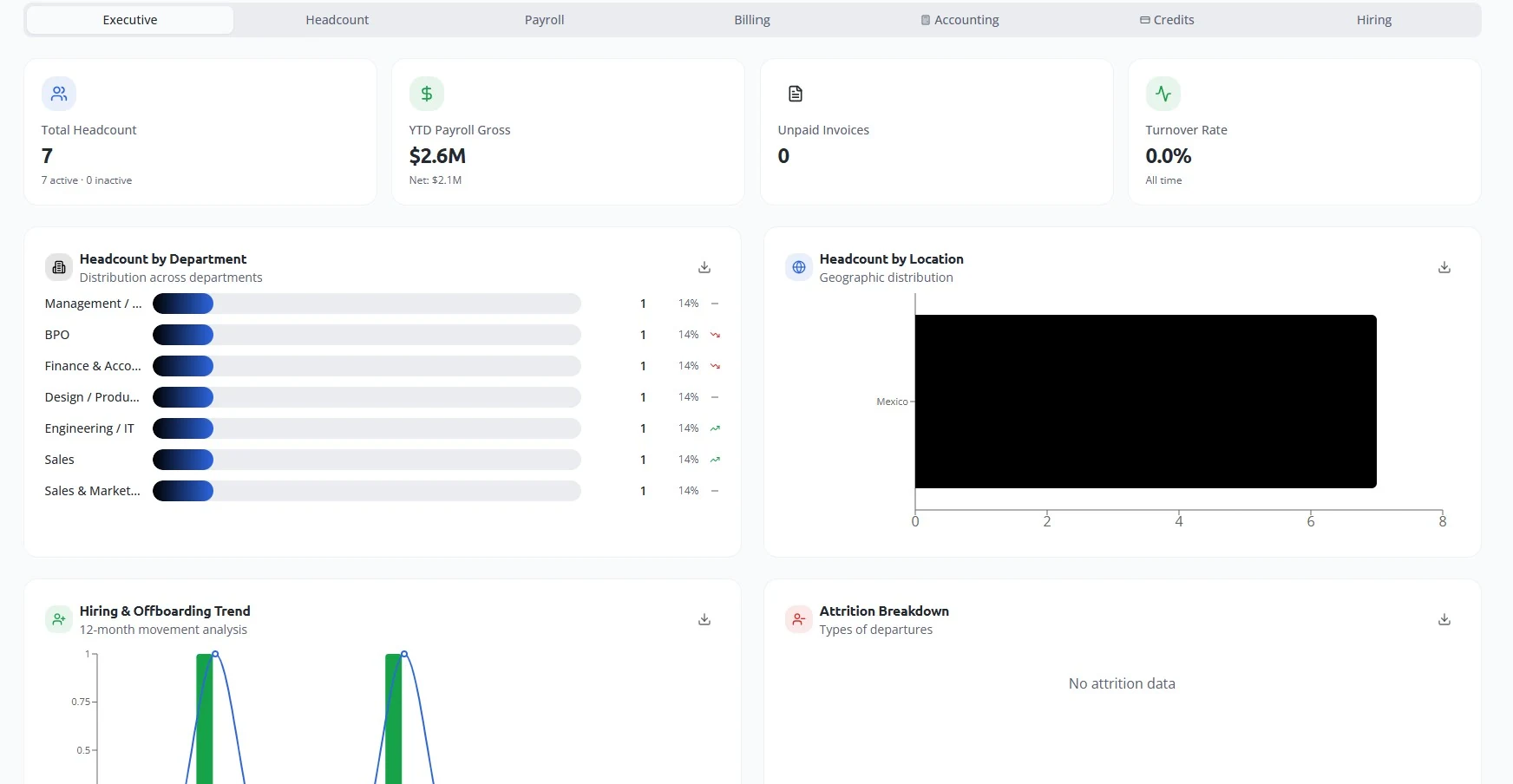Viewport: 1513px width, 784px height.
Task: Click the 'Design / Produ...' department label
Action: pos(92,397)
